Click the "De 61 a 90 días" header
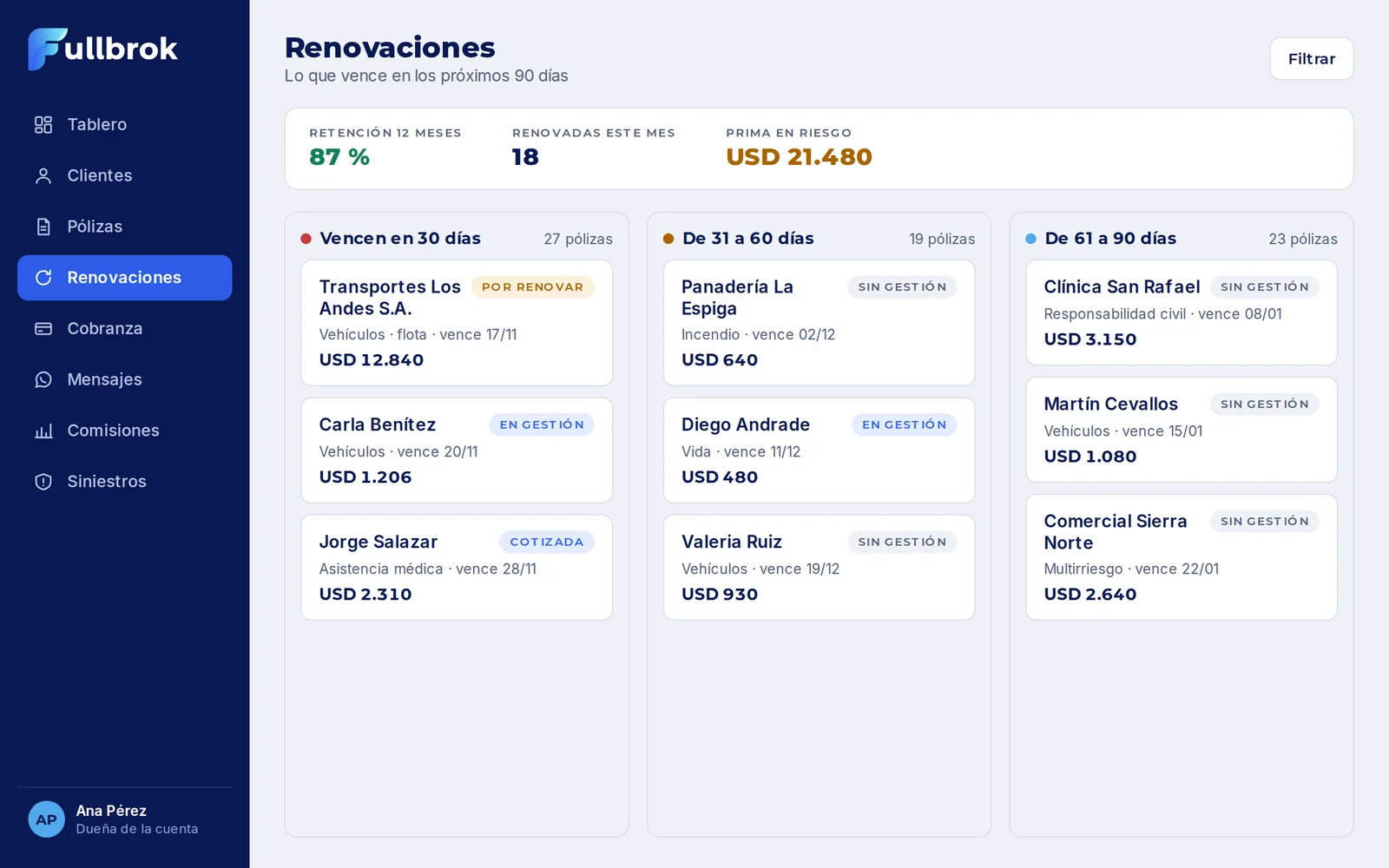 1110,239
